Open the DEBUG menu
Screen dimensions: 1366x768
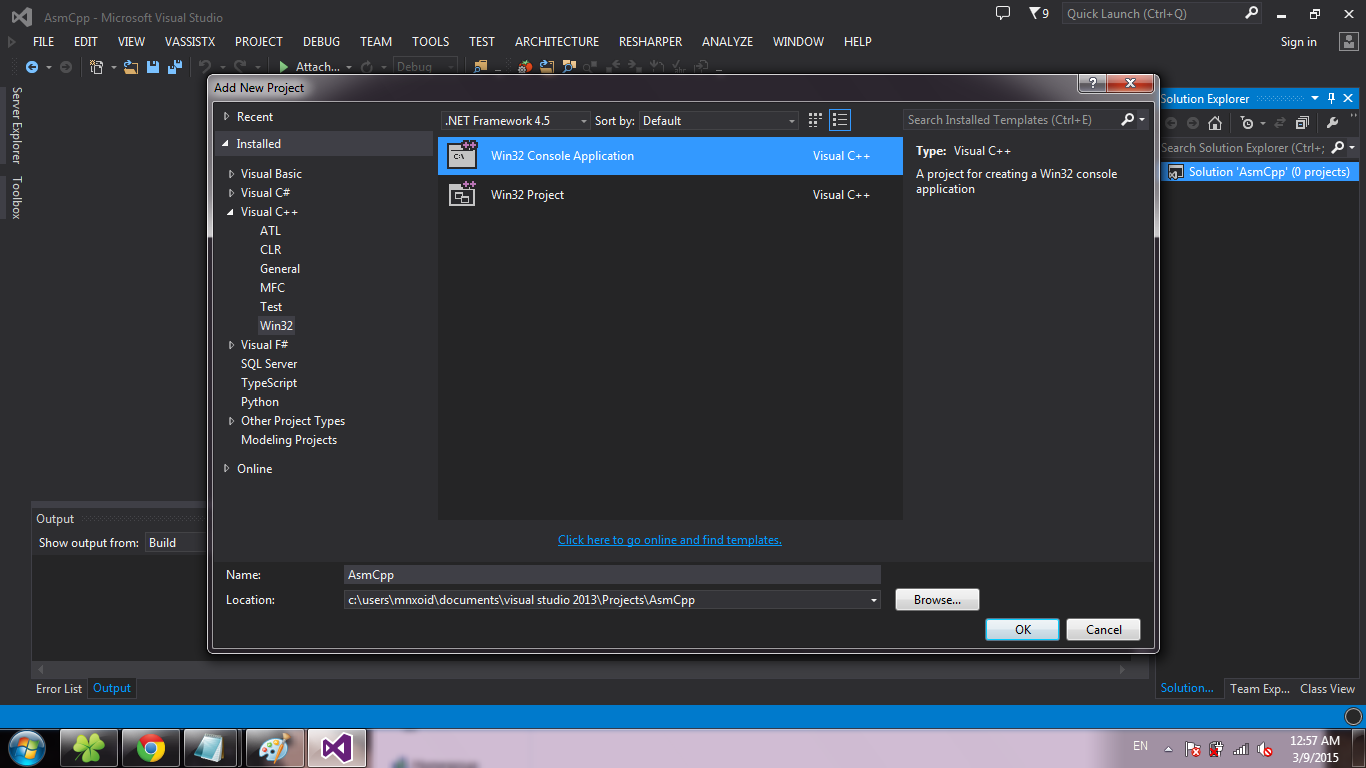322,42
